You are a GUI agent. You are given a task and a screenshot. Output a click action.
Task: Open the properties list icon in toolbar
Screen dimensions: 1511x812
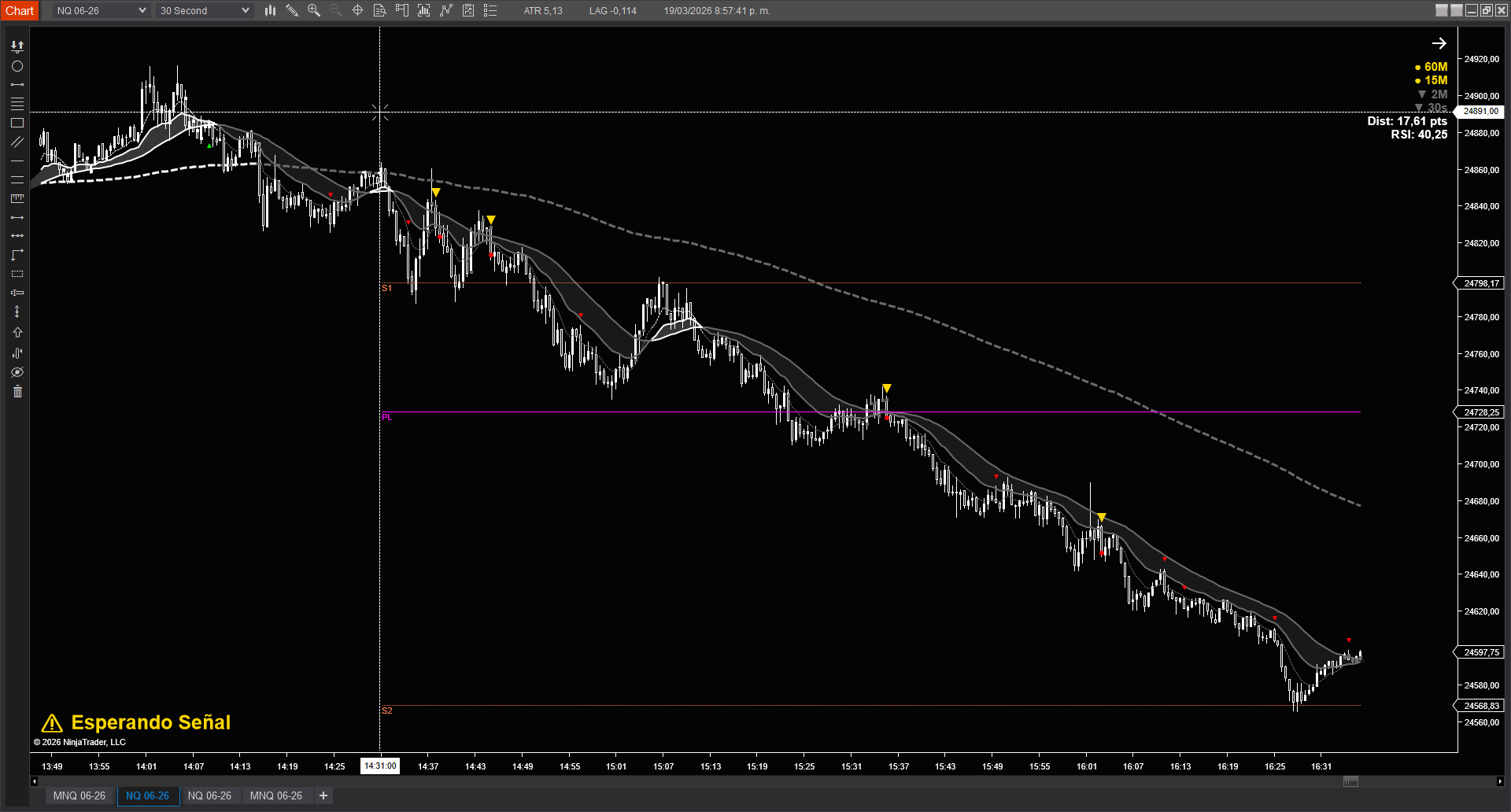[490, 10]
